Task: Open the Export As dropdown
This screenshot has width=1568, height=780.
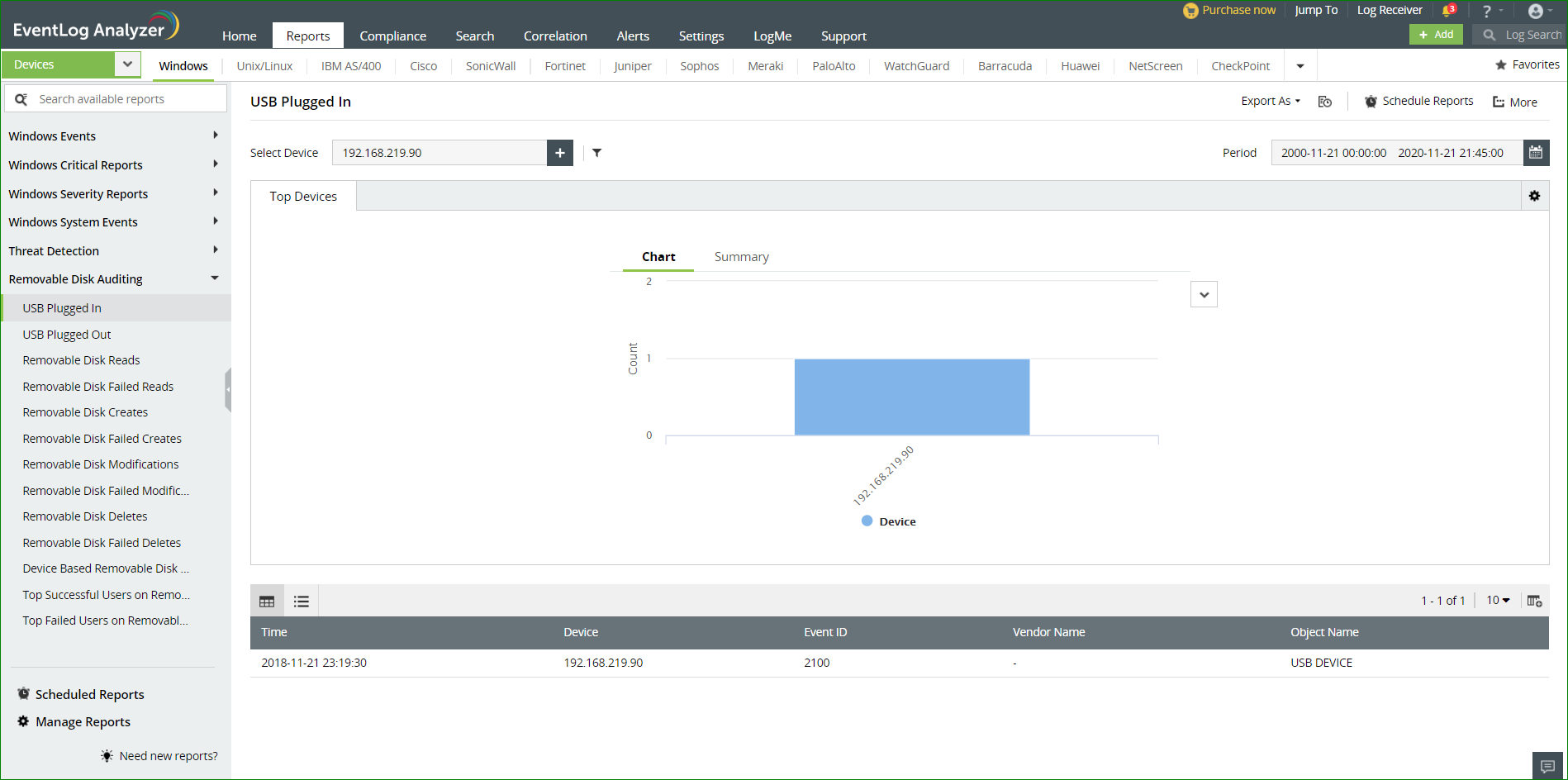Action: pos(1270,101)
